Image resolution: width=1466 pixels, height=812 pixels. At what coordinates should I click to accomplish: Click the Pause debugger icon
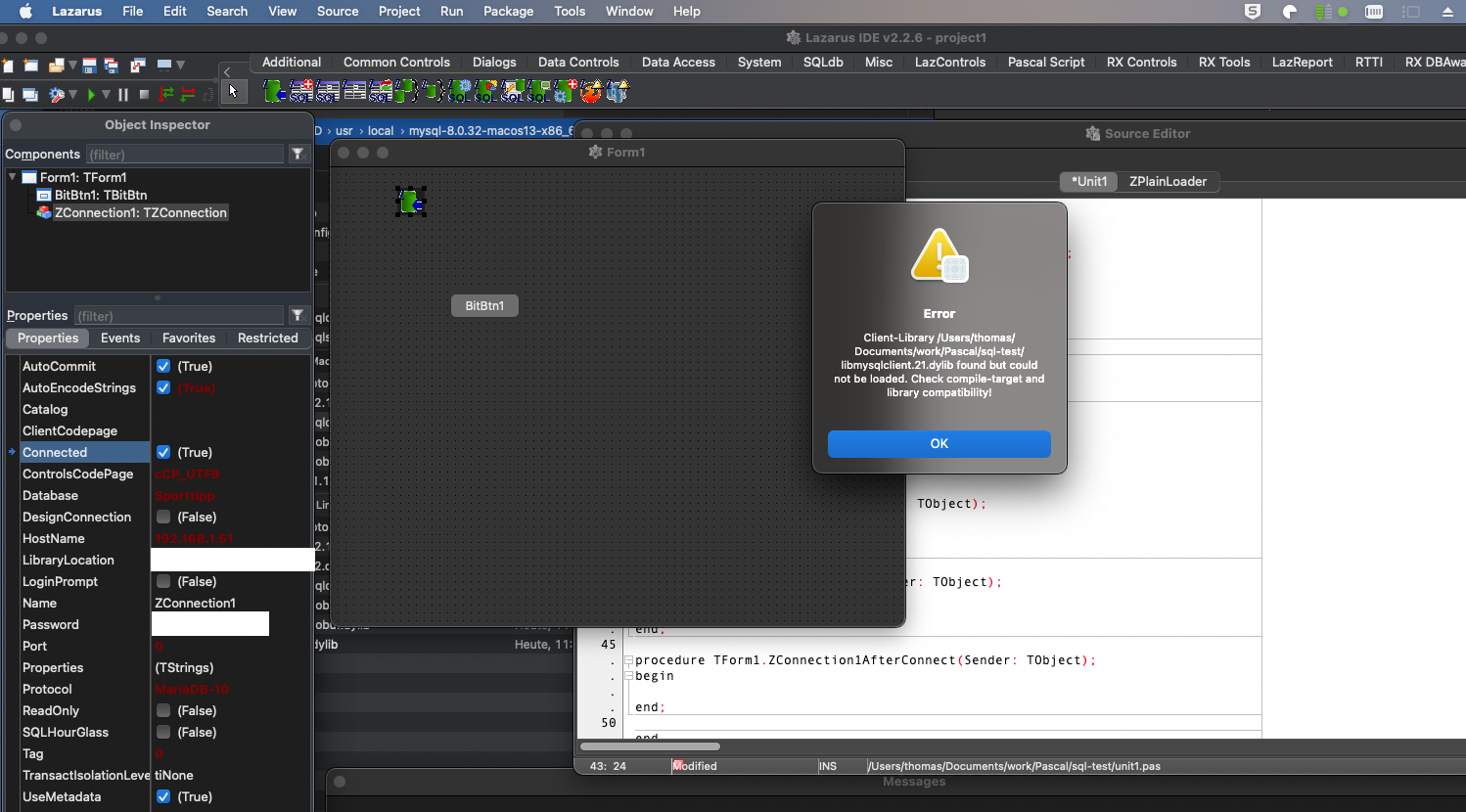click(123, 95)
